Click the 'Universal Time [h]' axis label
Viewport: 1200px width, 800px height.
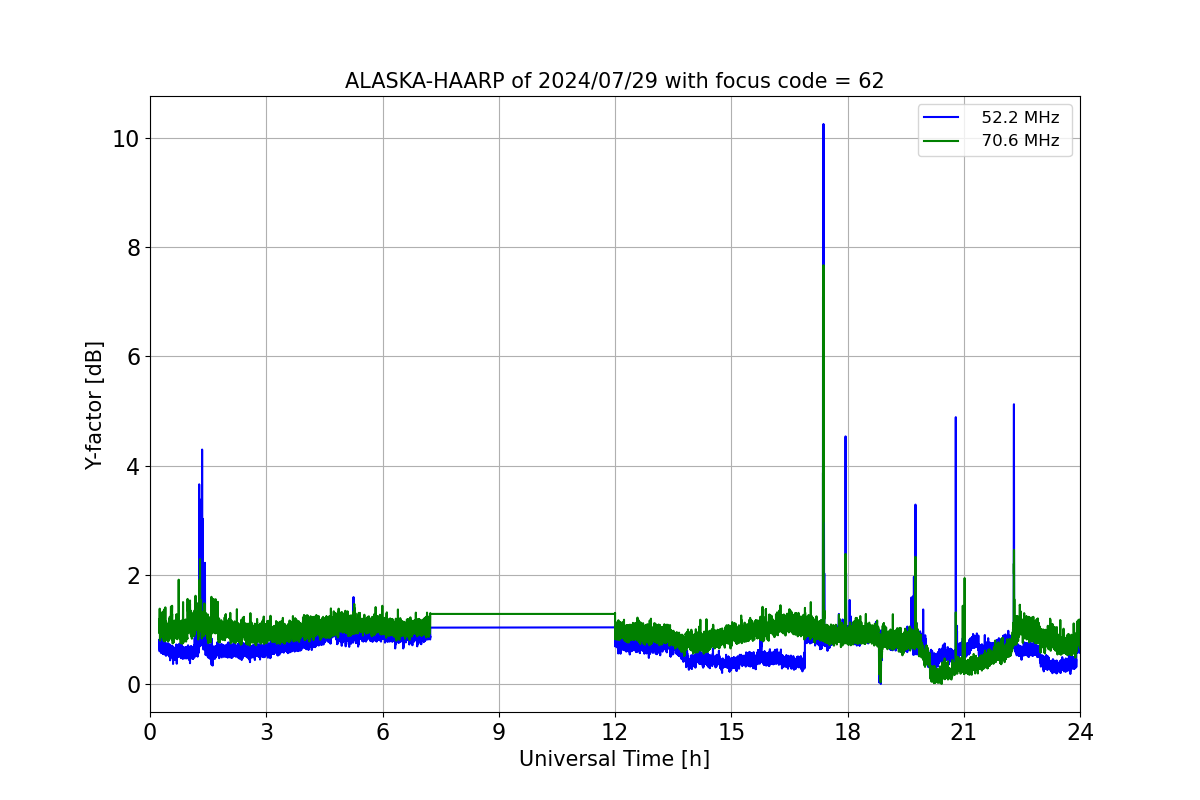tap(614, 760)
